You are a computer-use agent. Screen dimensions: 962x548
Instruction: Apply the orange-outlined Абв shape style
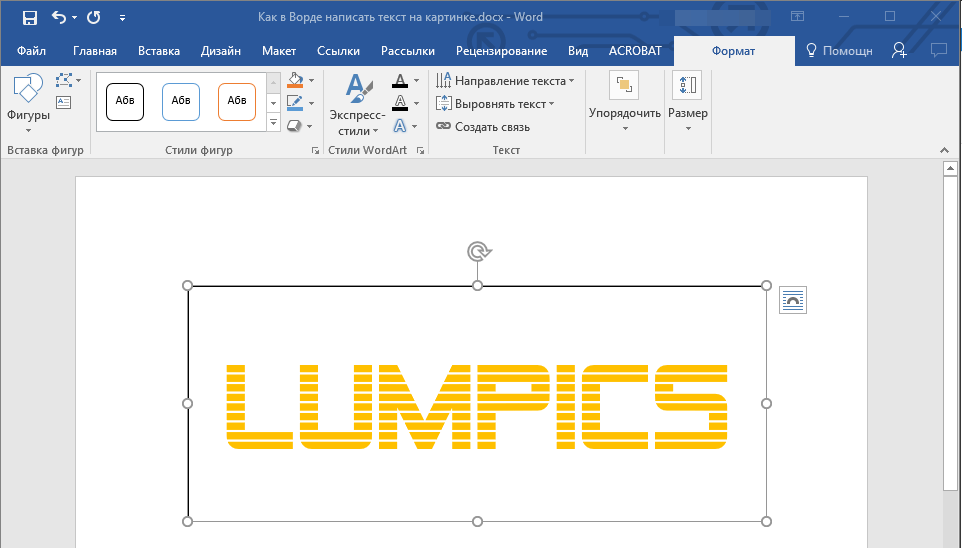pos(237,100)
